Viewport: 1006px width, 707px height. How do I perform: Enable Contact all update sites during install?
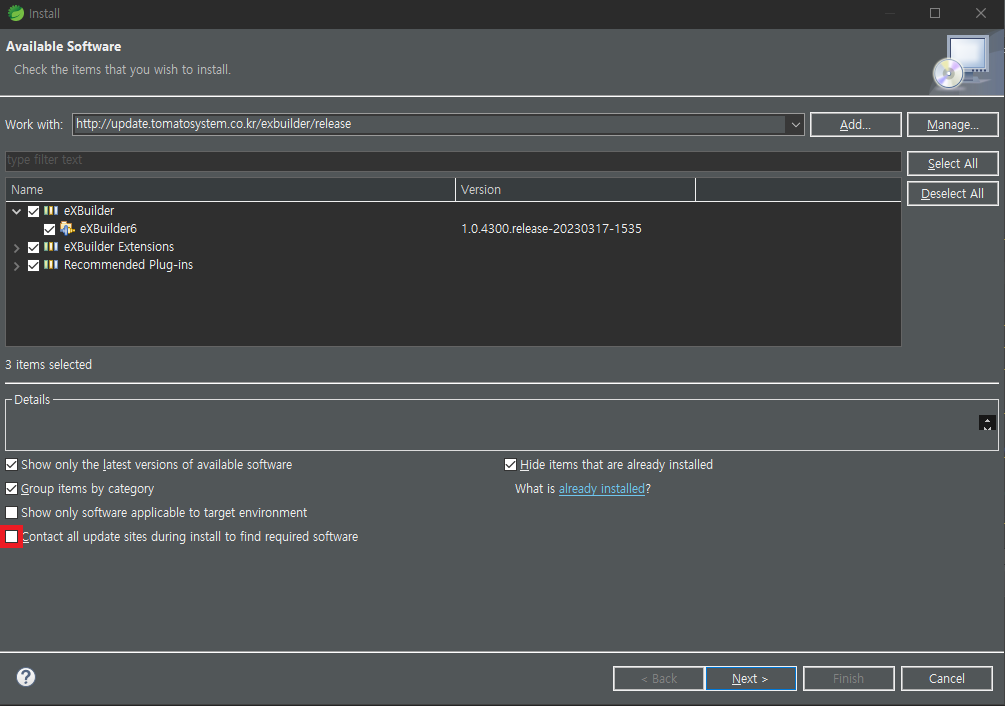(12, 536)
